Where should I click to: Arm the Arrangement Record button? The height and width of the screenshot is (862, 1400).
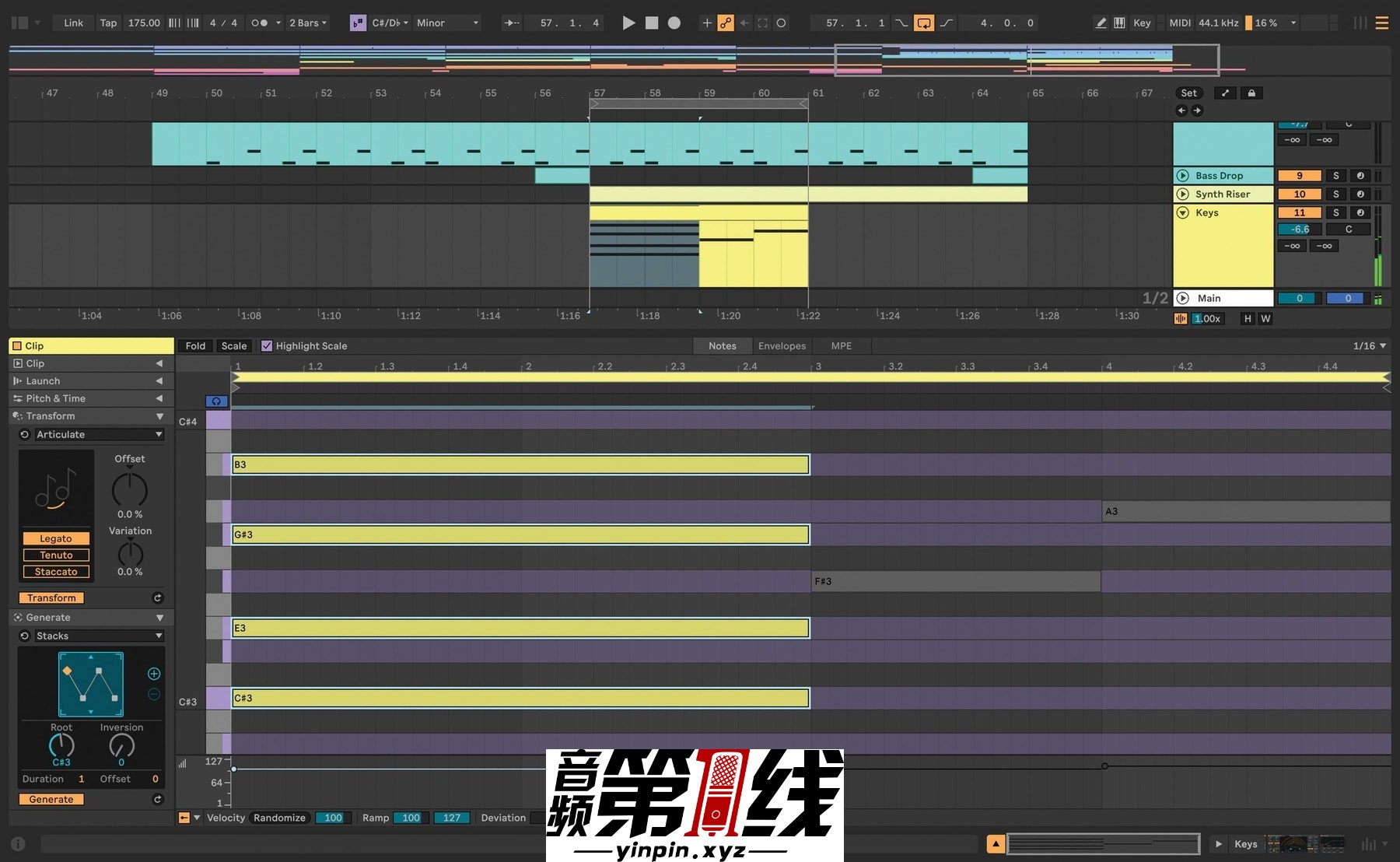tap(674, 23)
